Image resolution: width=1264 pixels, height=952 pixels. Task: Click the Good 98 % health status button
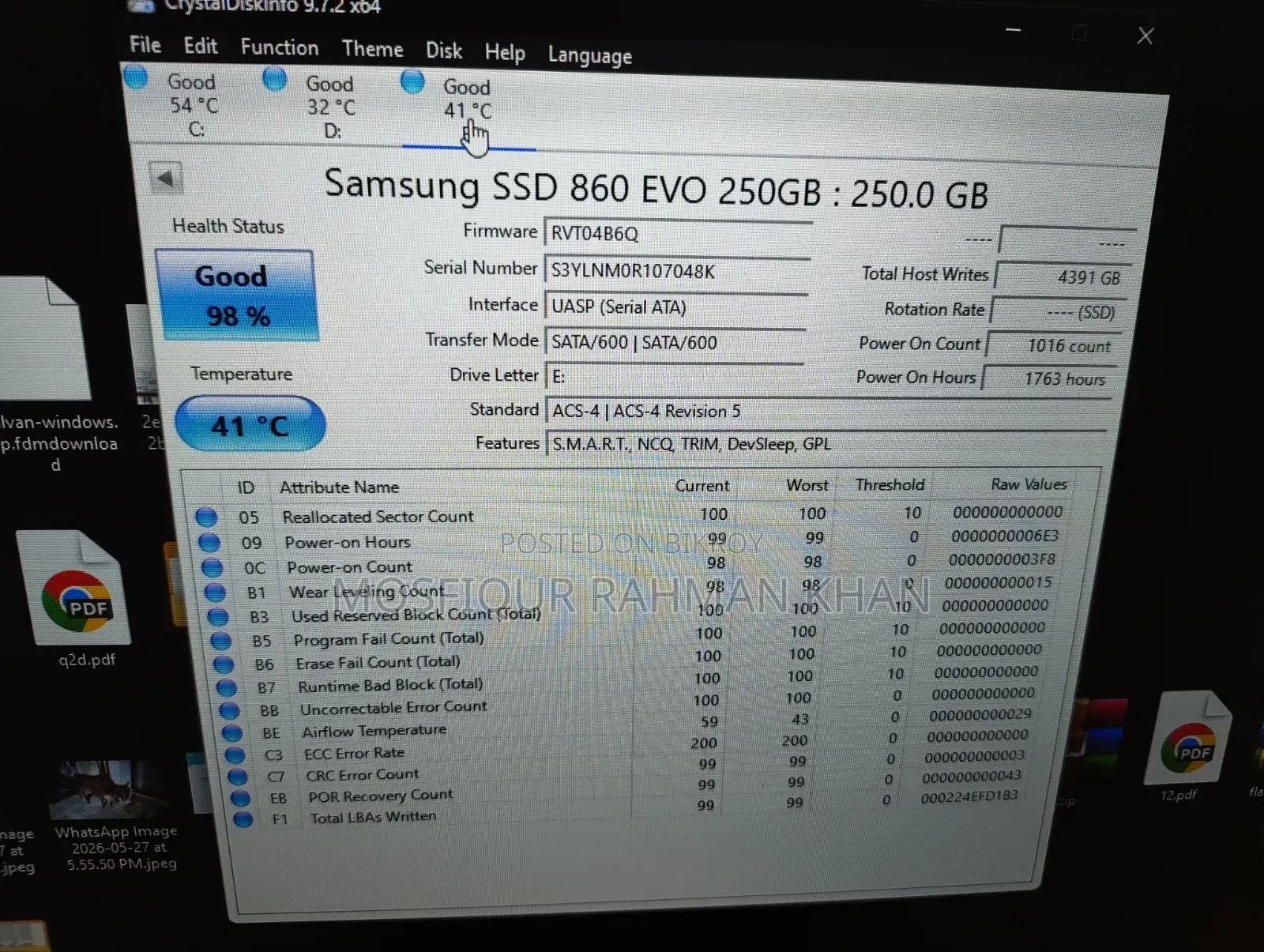point(236,295)
